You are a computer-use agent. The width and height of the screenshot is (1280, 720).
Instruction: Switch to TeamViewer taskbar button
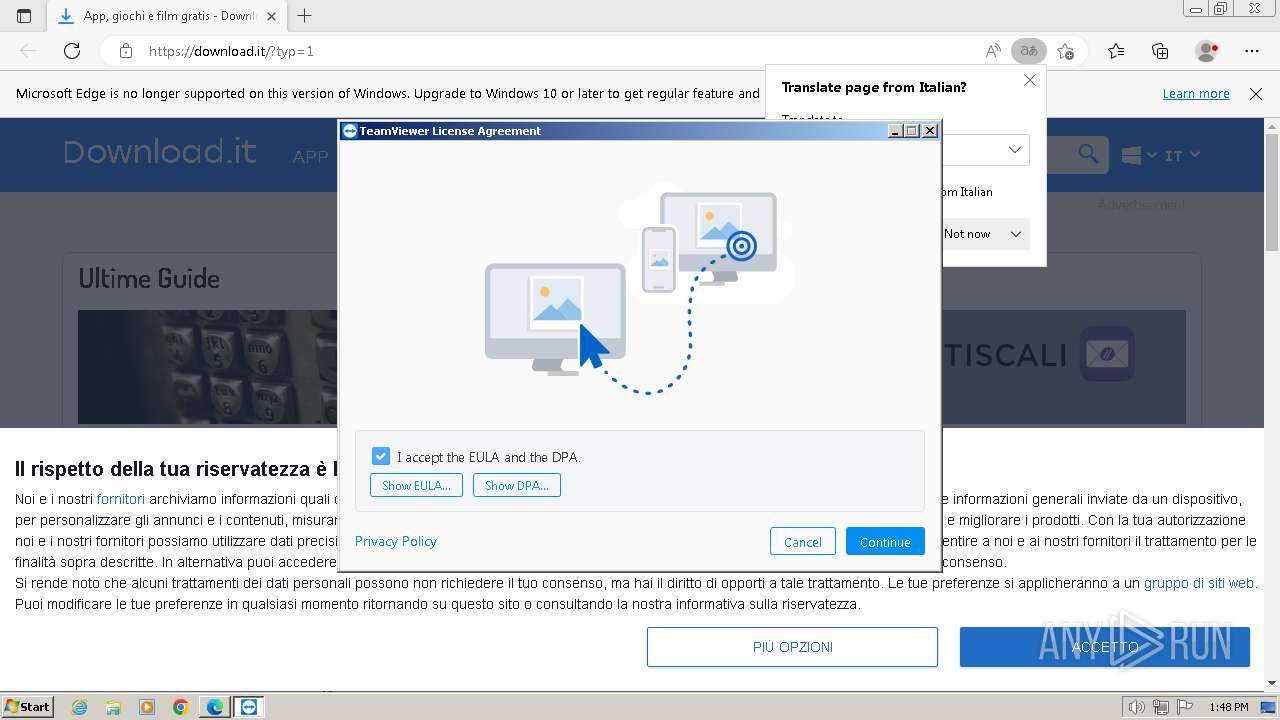point(249,707)
